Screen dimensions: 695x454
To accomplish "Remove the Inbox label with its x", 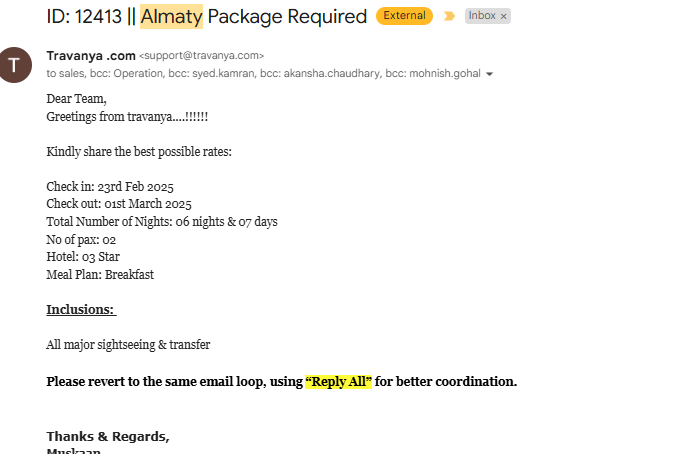I will [503, 16].
